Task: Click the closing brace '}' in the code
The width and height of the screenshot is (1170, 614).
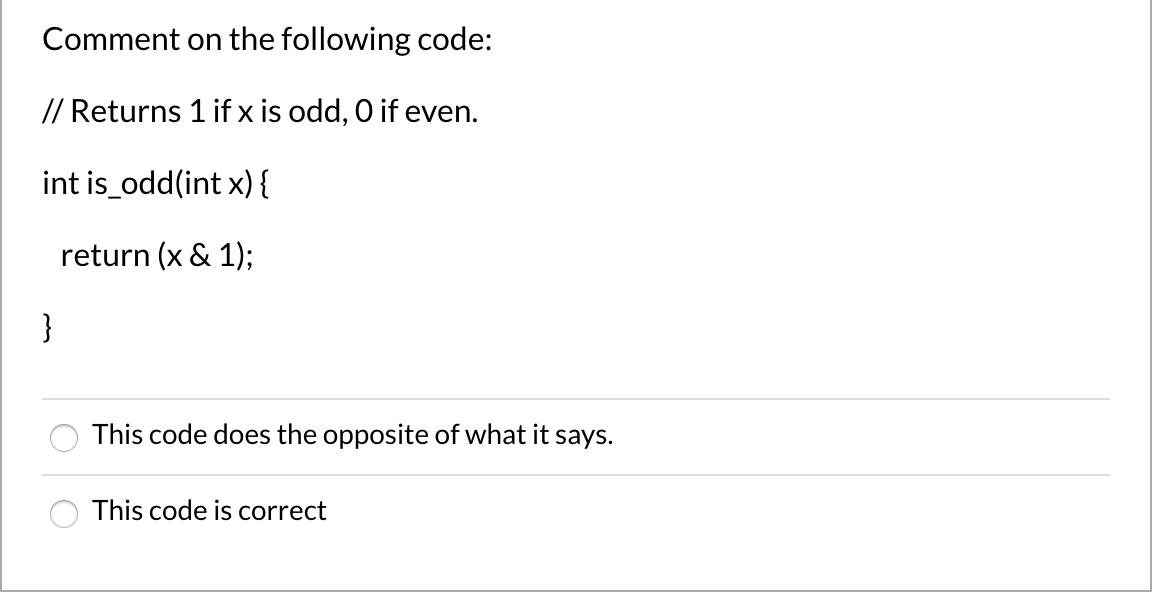Action: (48, 327)
